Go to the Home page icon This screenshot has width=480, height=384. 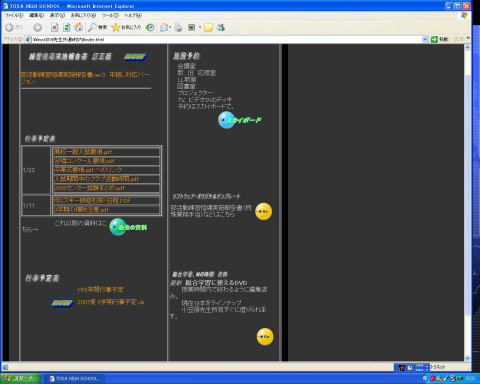coord(79,28)
